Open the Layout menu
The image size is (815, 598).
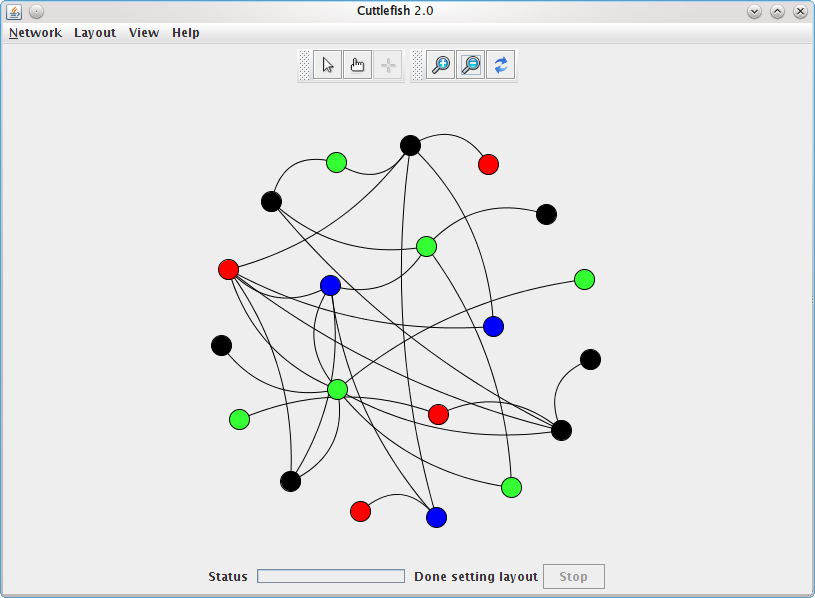[95, 33]
